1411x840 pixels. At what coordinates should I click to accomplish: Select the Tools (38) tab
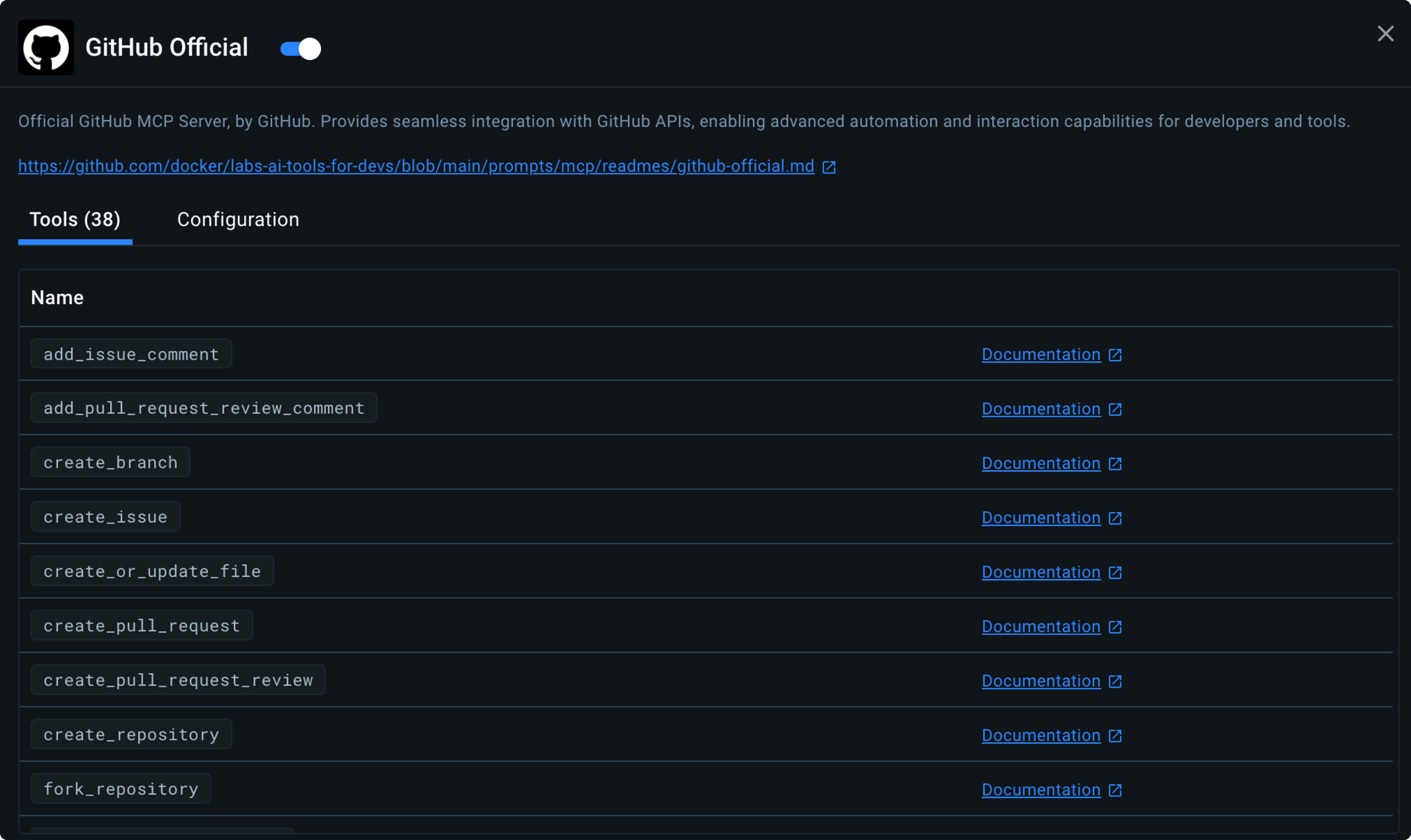click(x=75, y=219)
